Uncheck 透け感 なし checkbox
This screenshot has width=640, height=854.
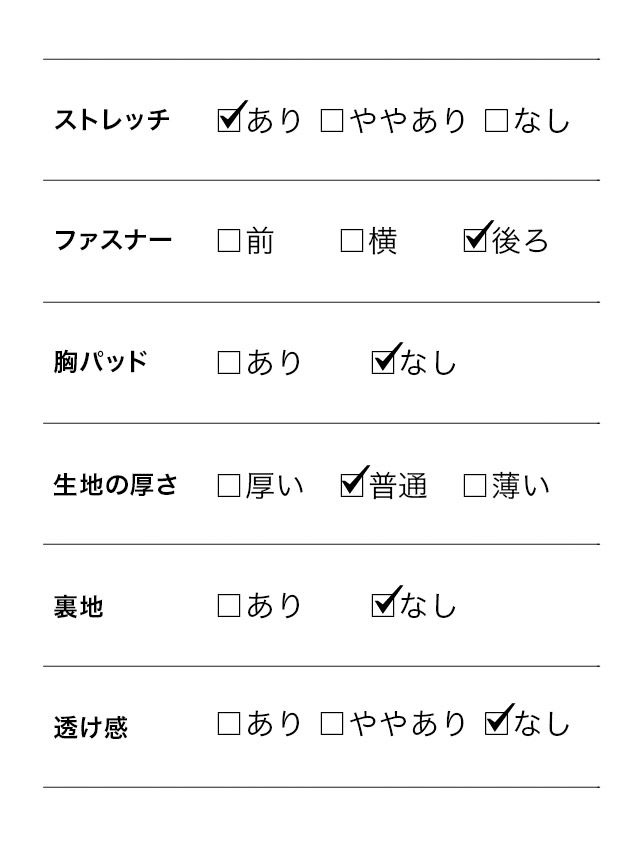pyautogui.click(x=496, y=724)
